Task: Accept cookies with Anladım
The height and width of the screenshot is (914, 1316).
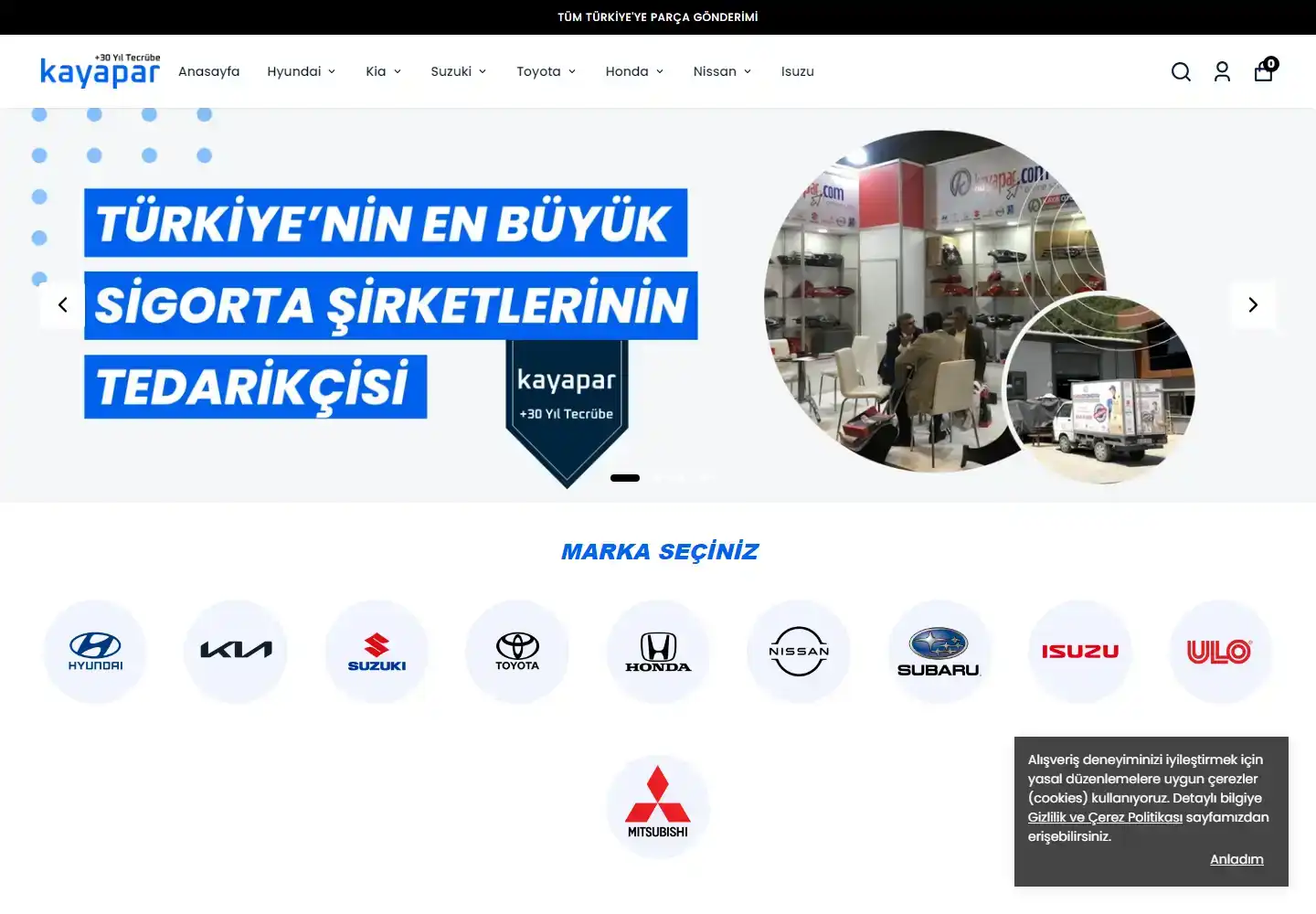Action: (1236, 859)
